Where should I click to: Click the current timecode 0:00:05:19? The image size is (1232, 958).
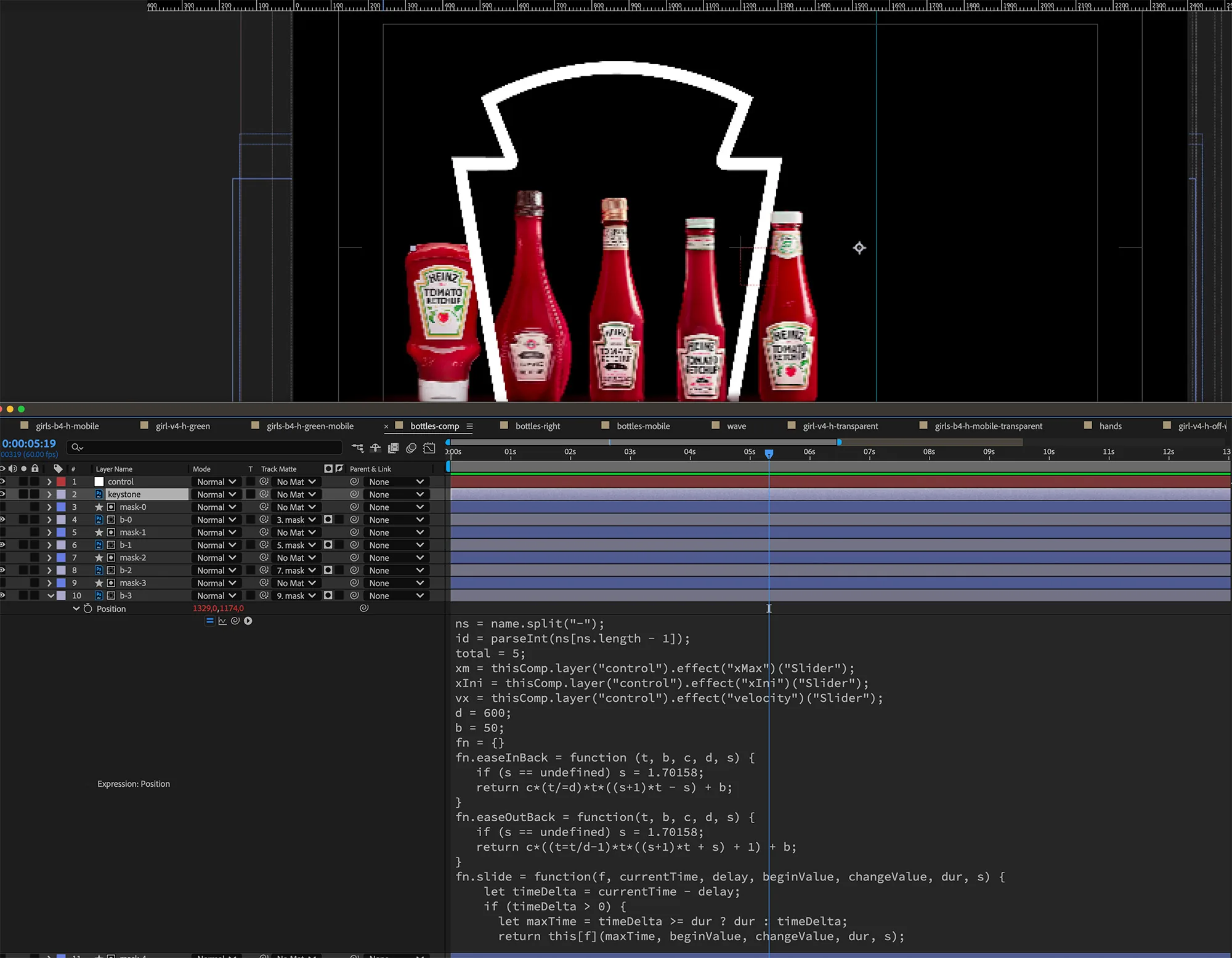[29, 443]
